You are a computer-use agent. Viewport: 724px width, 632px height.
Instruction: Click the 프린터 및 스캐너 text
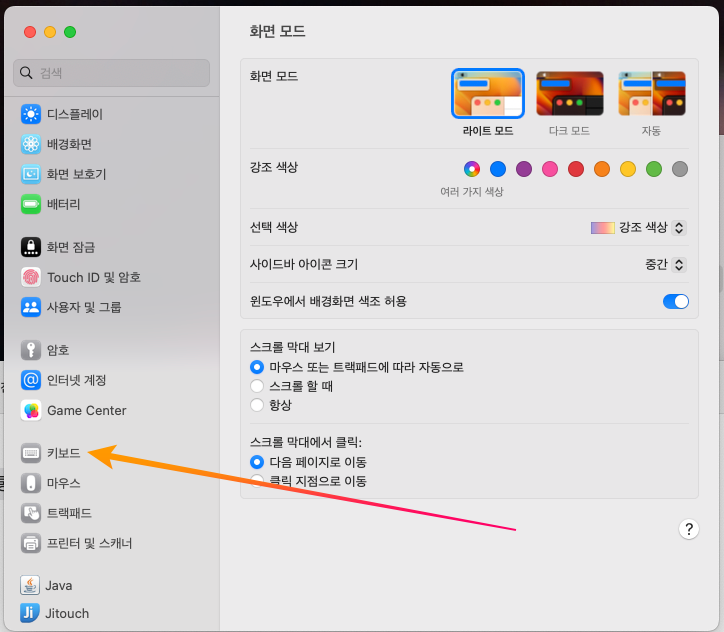90,543
